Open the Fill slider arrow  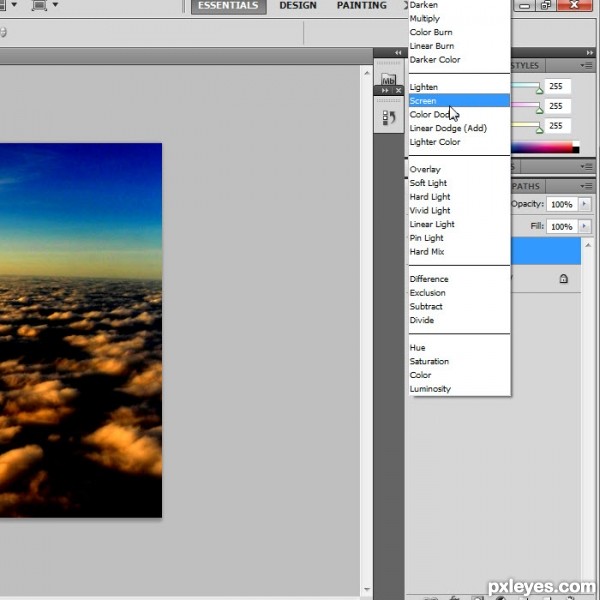pyautogui.click(x=584, y=226)
